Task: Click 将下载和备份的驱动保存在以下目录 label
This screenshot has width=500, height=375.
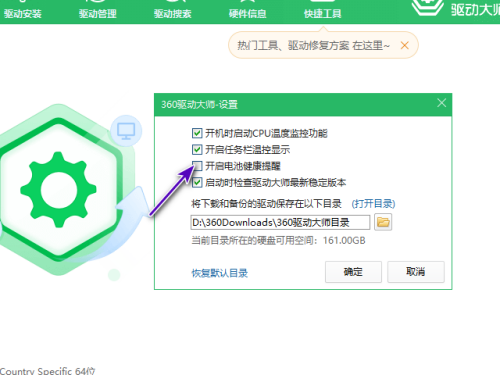Action: pyautogui.click(x=266, y=204)
